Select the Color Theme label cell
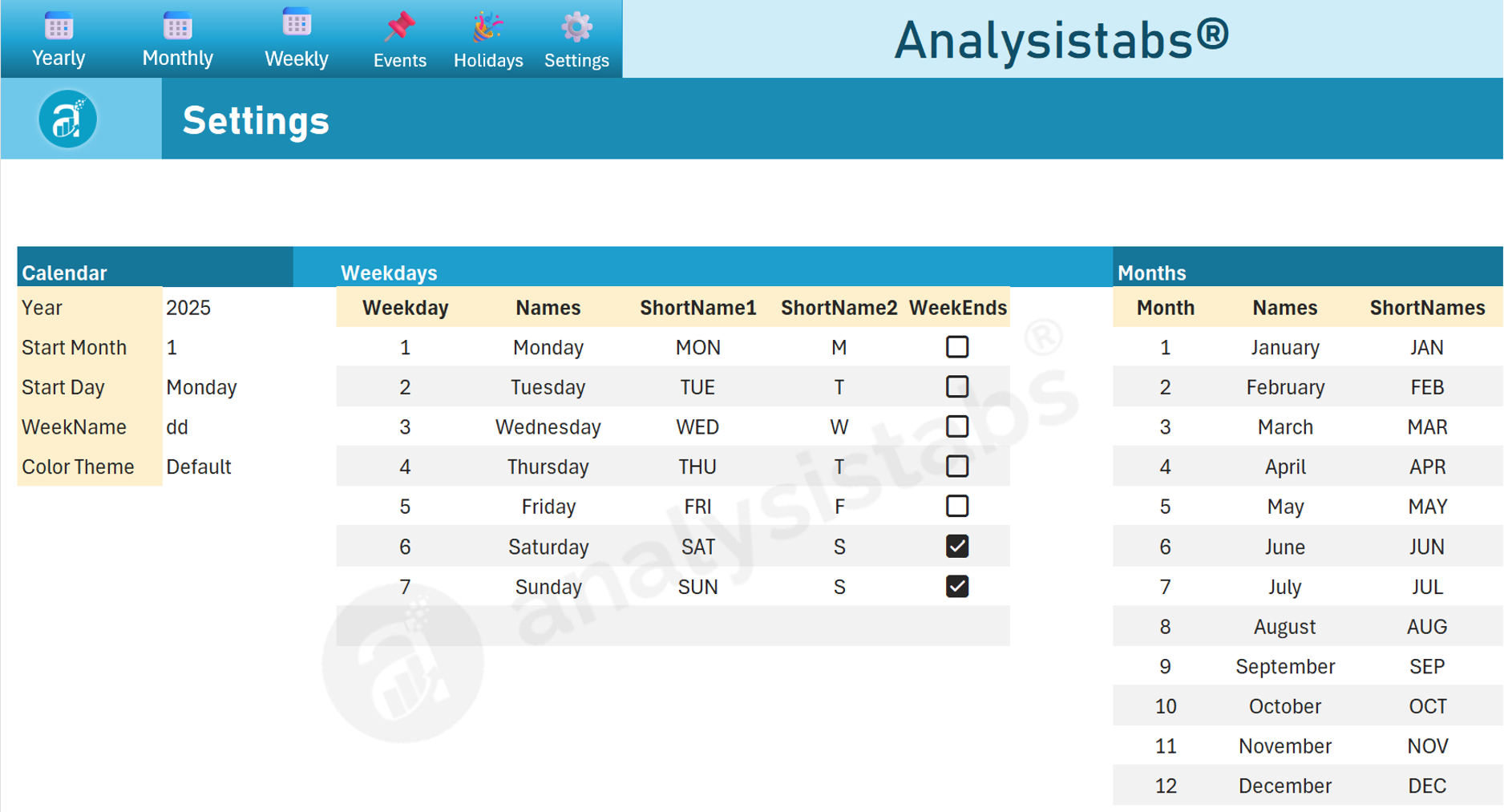Screen dimensions: 1504x812 (90, 467)
